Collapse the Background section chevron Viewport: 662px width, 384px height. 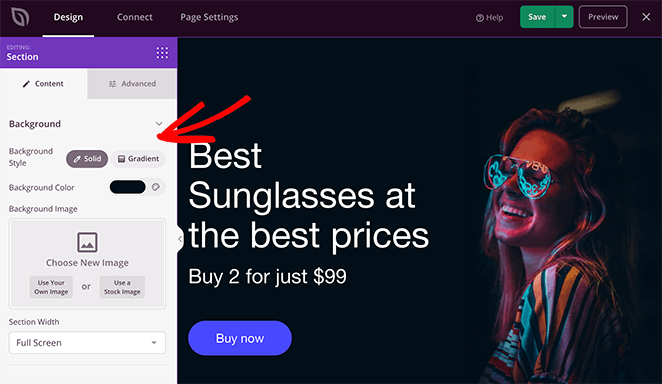(159, 124)
